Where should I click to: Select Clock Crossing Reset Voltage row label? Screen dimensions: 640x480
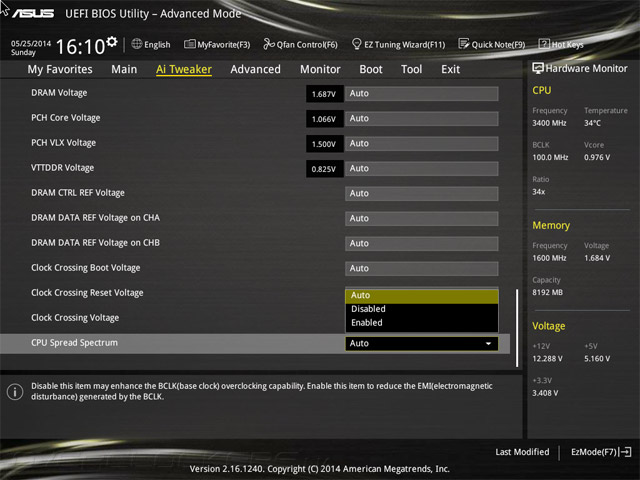point(87,293)
